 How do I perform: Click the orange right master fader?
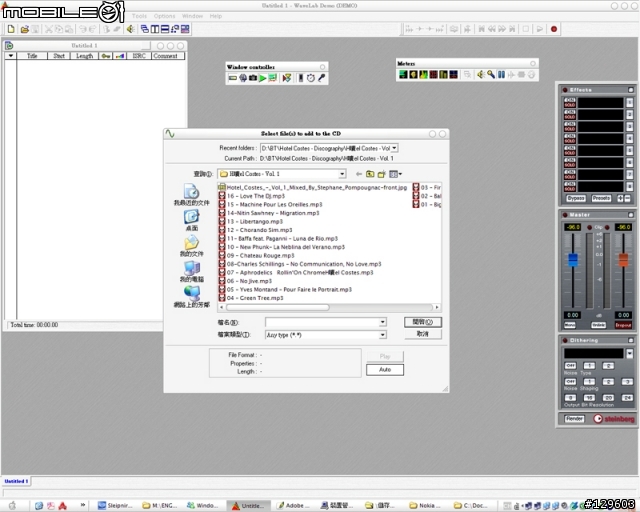pos(623,260)
